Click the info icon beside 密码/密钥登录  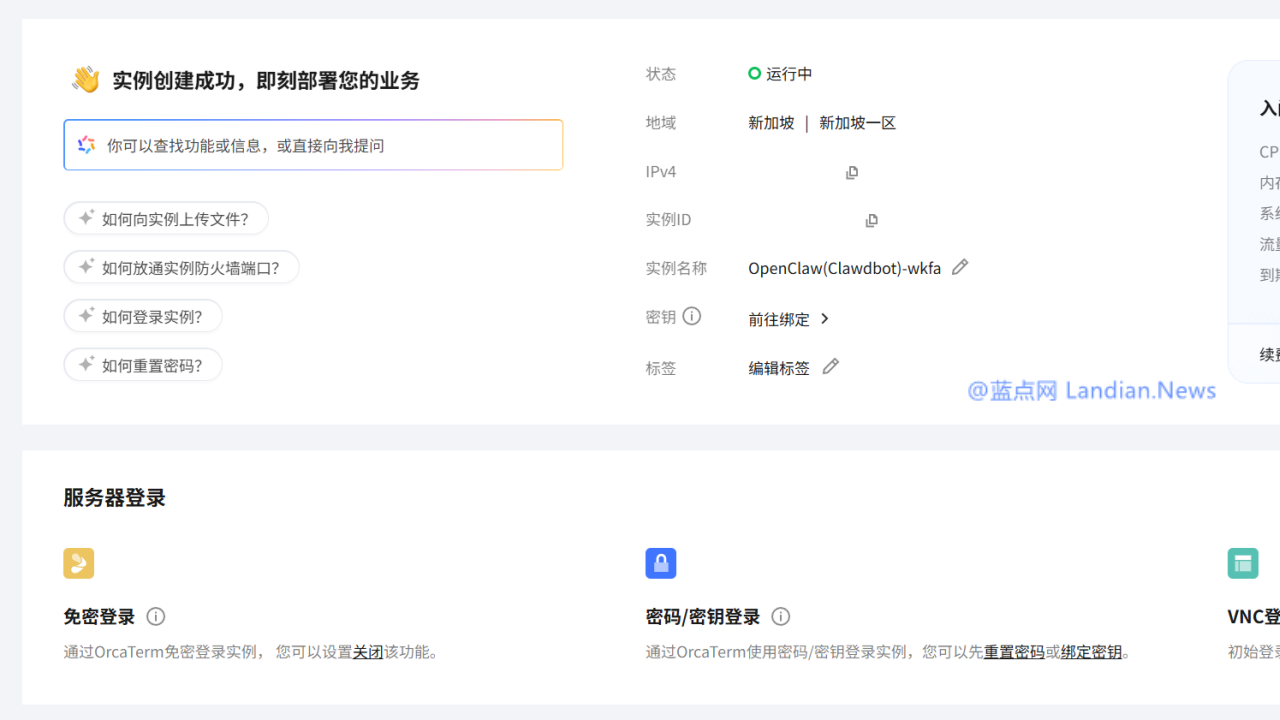(x=780, y=616)
